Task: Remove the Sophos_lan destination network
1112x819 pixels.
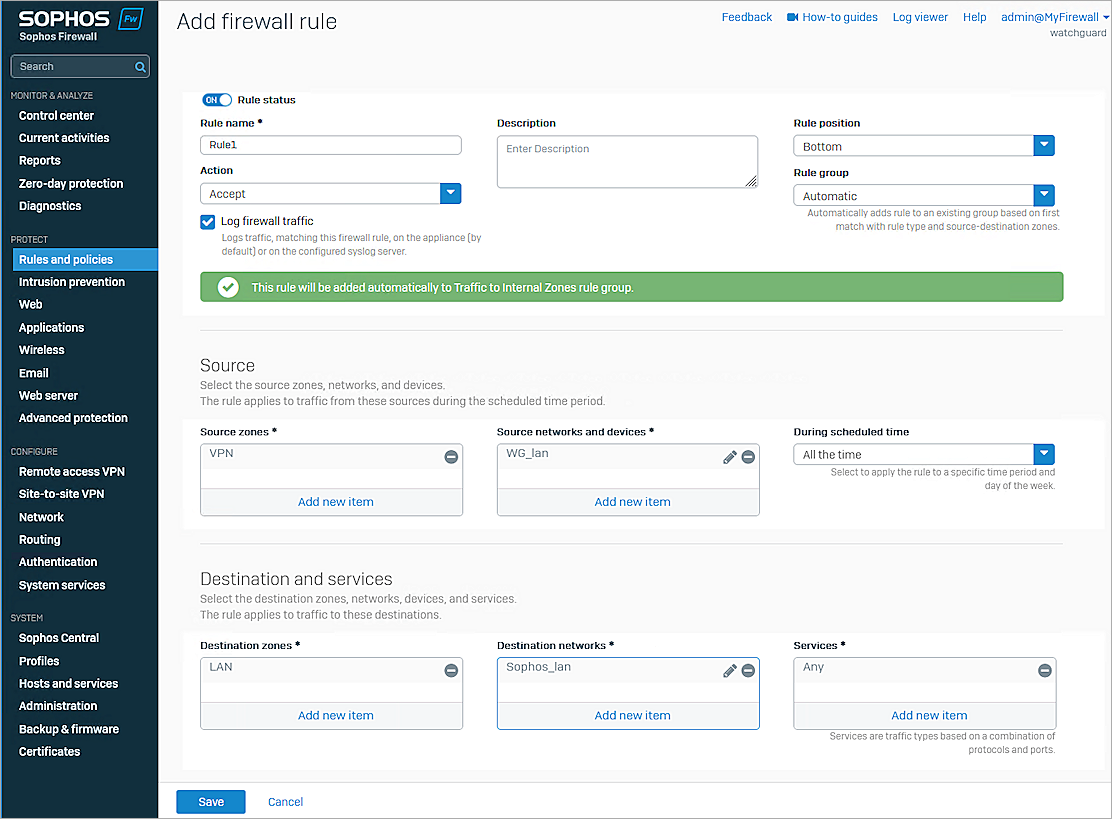Action: click(x=748, y=670)
